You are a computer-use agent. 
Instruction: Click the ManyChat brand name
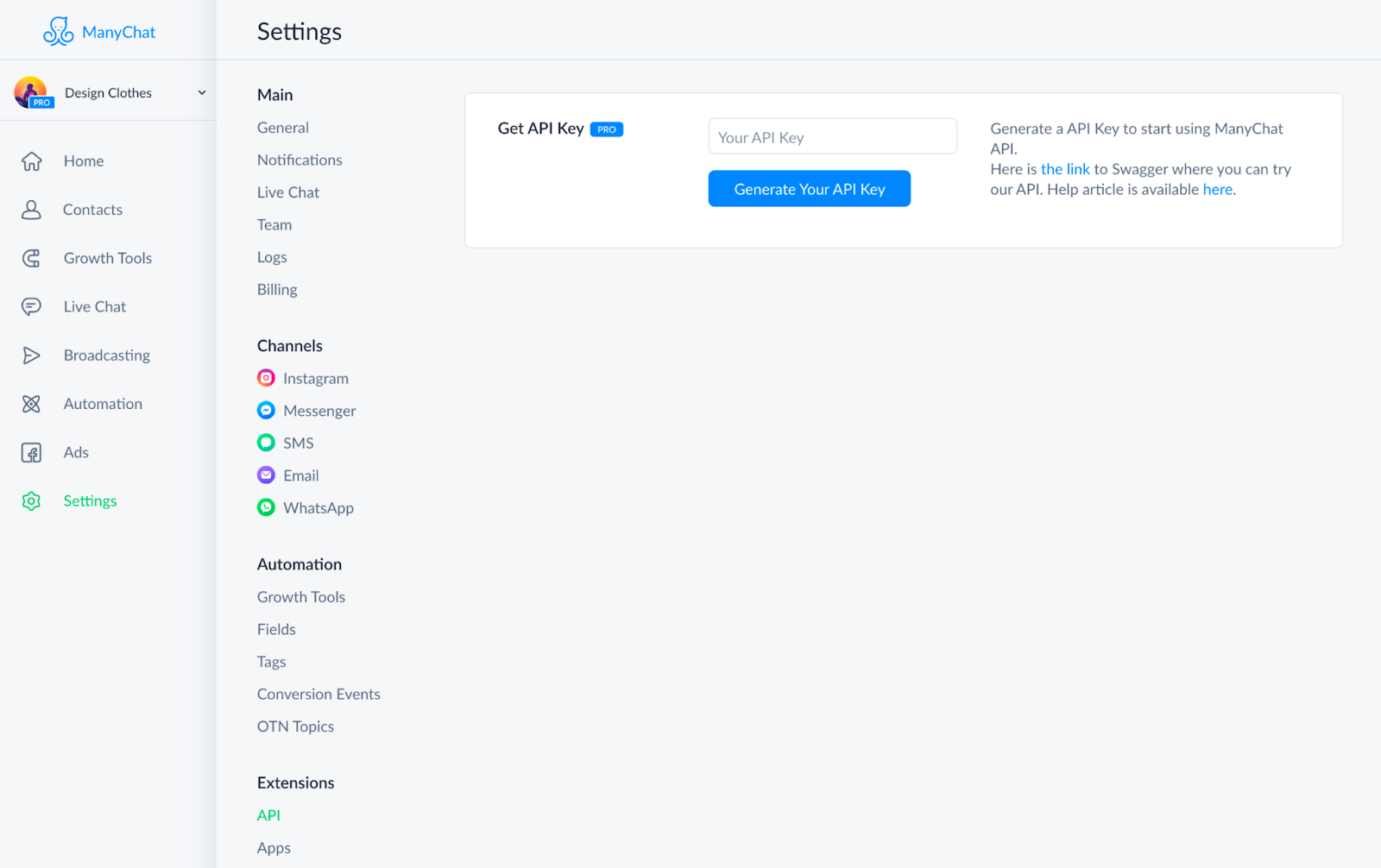pyautogui.click(x=119, y=33)
